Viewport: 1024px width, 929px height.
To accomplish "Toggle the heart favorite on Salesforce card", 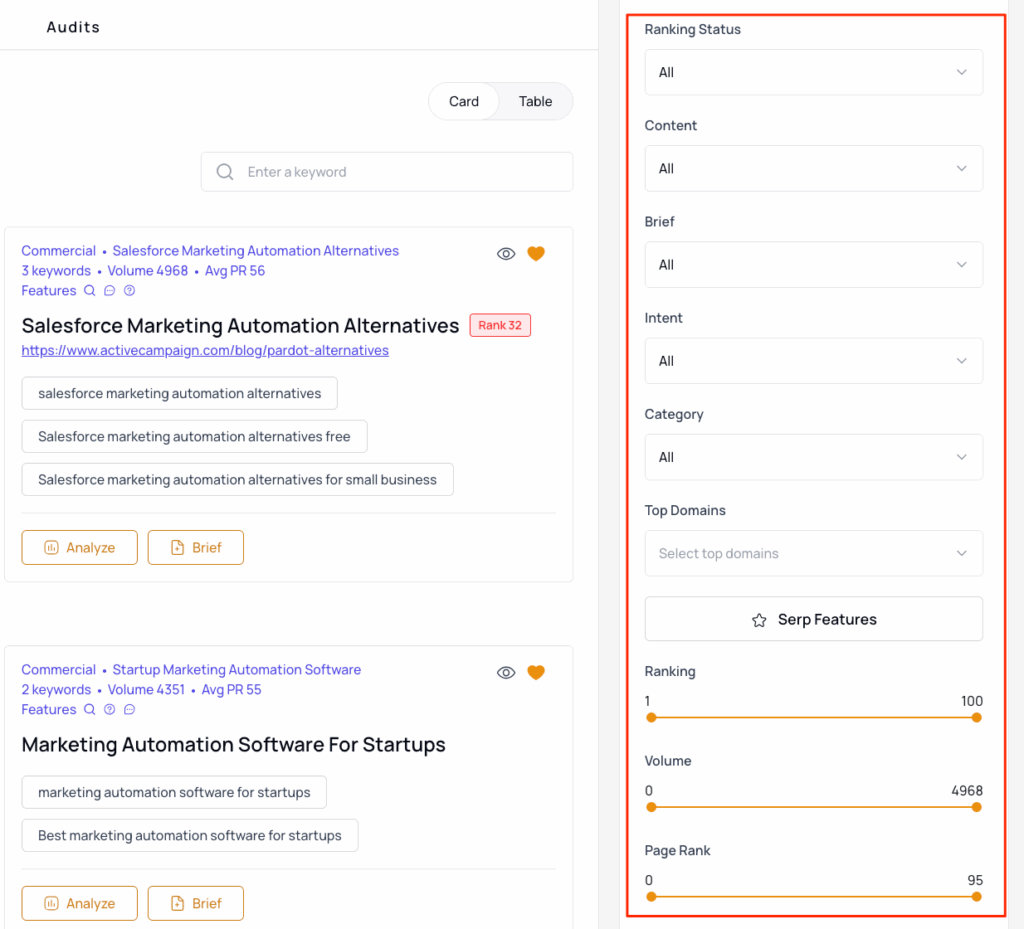I will (536, 254).
